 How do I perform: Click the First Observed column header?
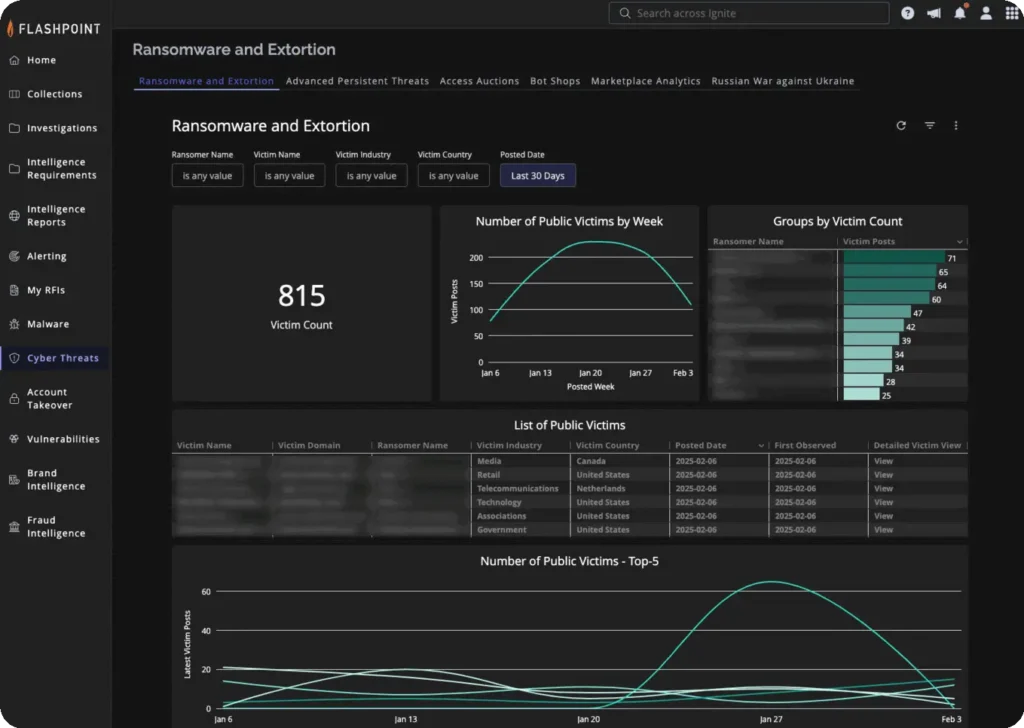805,445
